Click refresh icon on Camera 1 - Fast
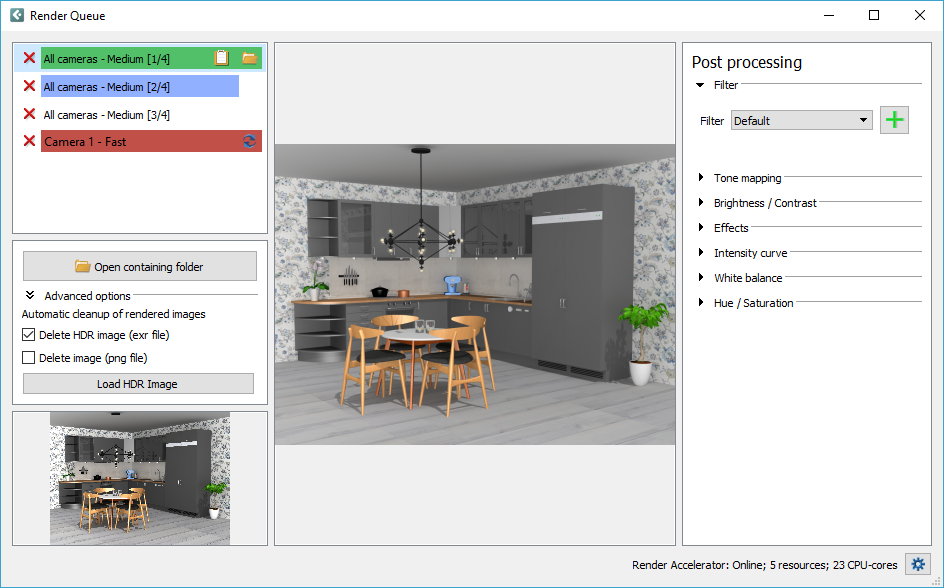944x588 pixels. (x=249, y=141)
